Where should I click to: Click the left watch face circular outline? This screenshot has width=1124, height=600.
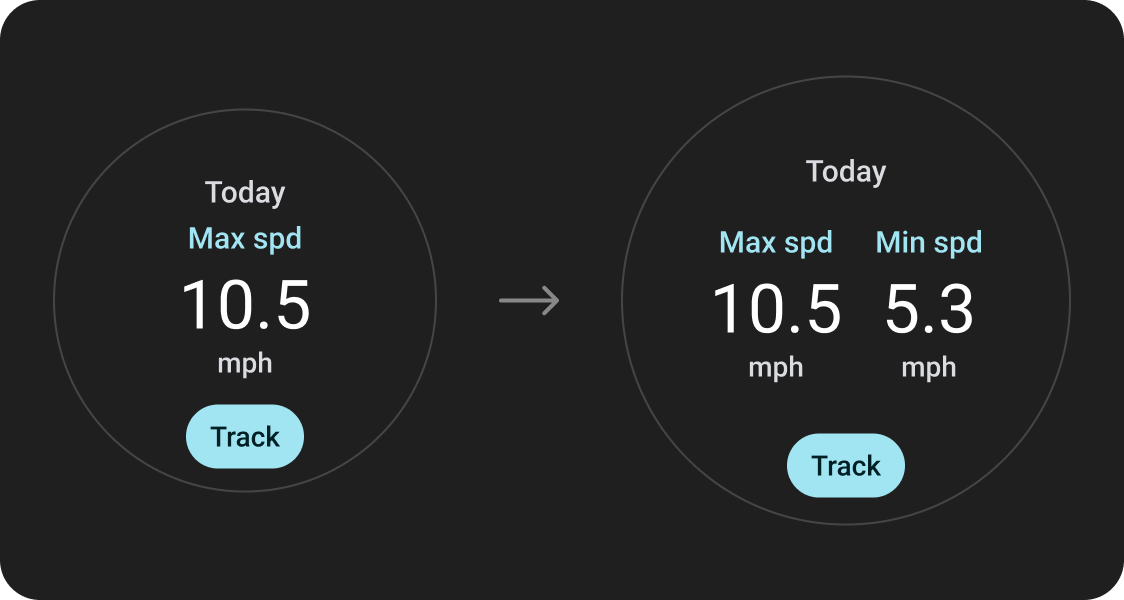(x=54, y=300)
